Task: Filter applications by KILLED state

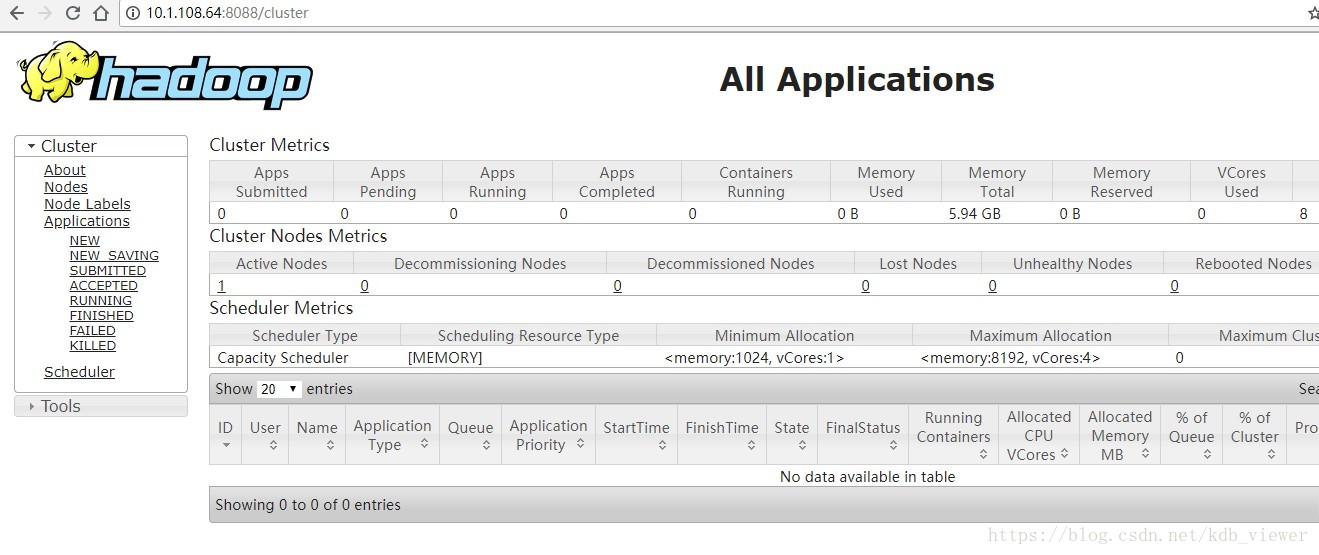Action: (93, 345)
